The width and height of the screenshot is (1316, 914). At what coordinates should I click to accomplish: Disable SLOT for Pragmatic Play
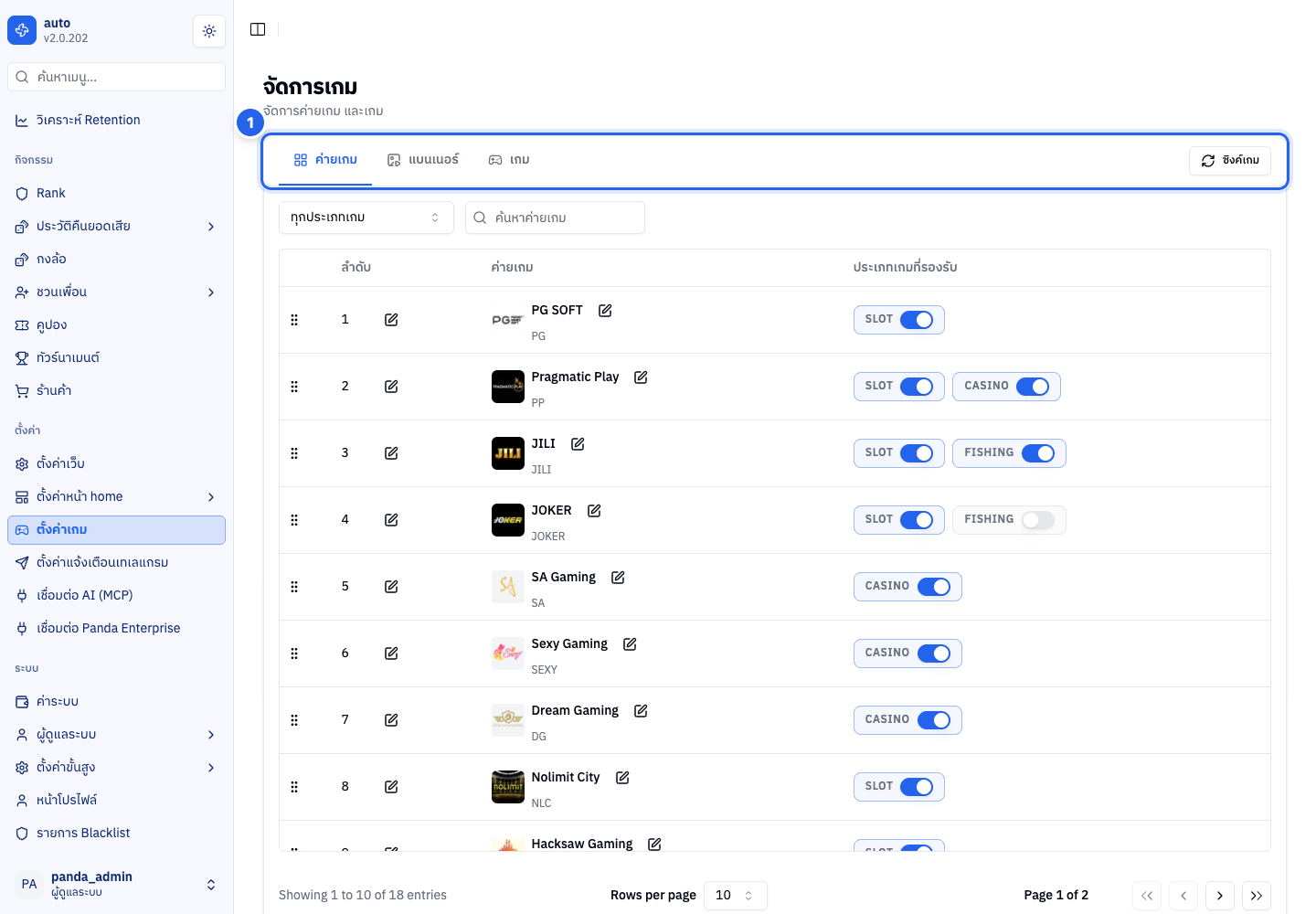917,387
